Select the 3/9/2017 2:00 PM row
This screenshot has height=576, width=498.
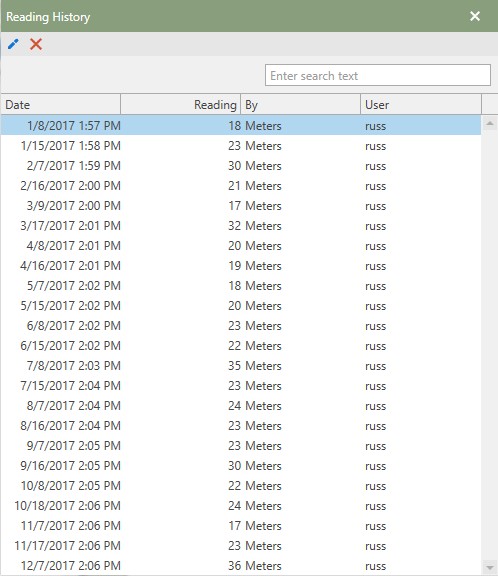coord(241,206)
